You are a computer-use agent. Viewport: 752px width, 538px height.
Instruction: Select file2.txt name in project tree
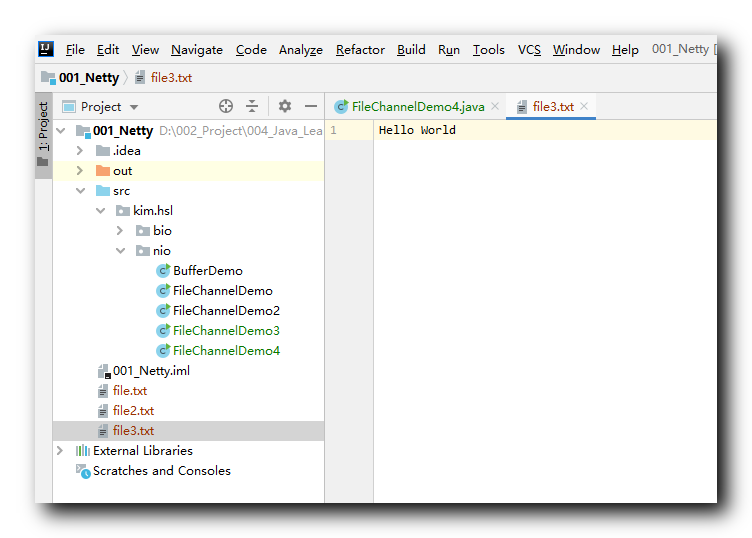tap(134, 411)
